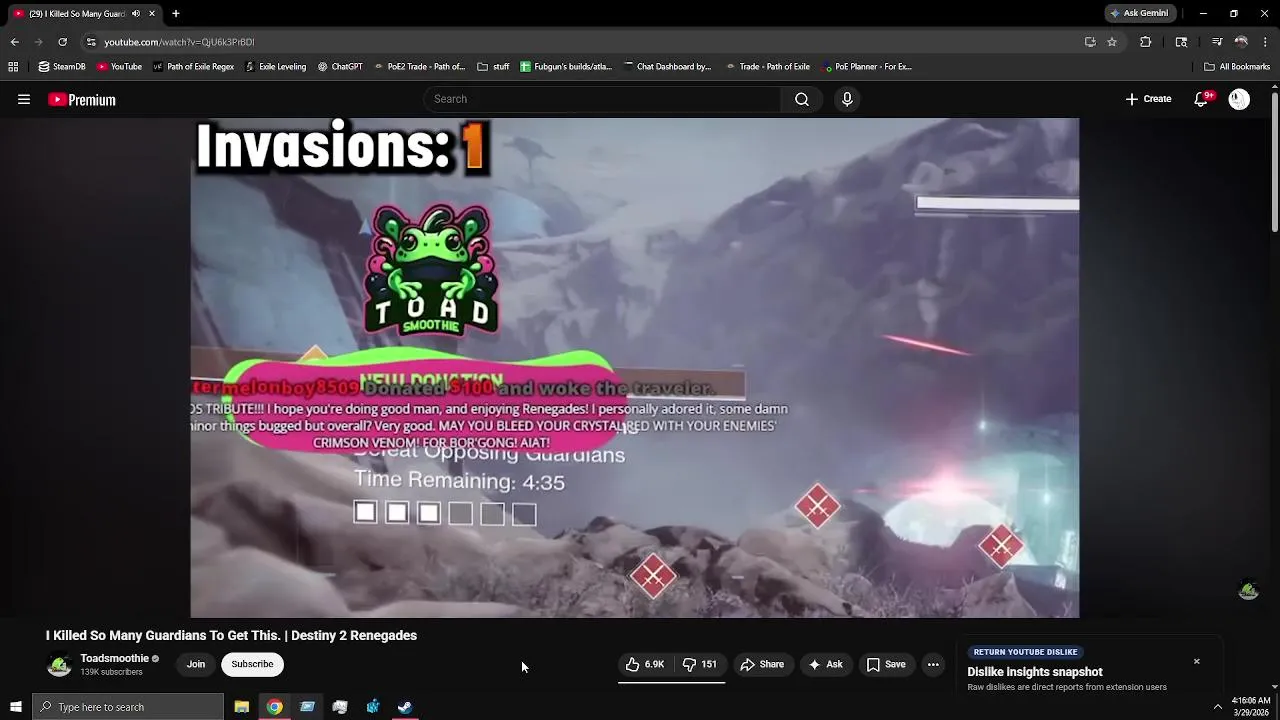Image resolution: width=1280 pixels, height=720 pixels.
Task: Click the Share button
Action: point(762,664)
